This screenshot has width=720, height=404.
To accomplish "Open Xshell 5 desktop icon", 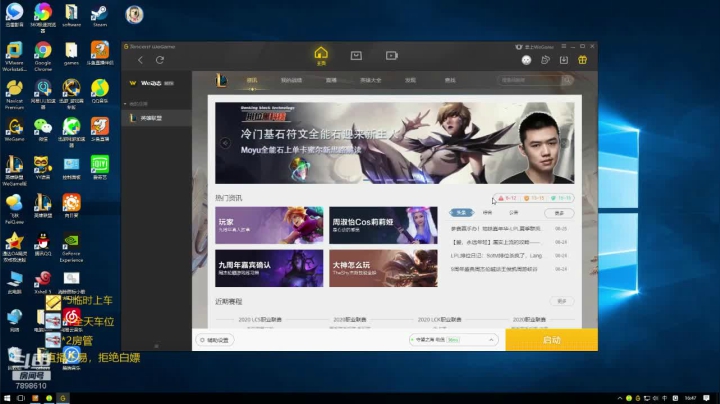I will [43, 282].
